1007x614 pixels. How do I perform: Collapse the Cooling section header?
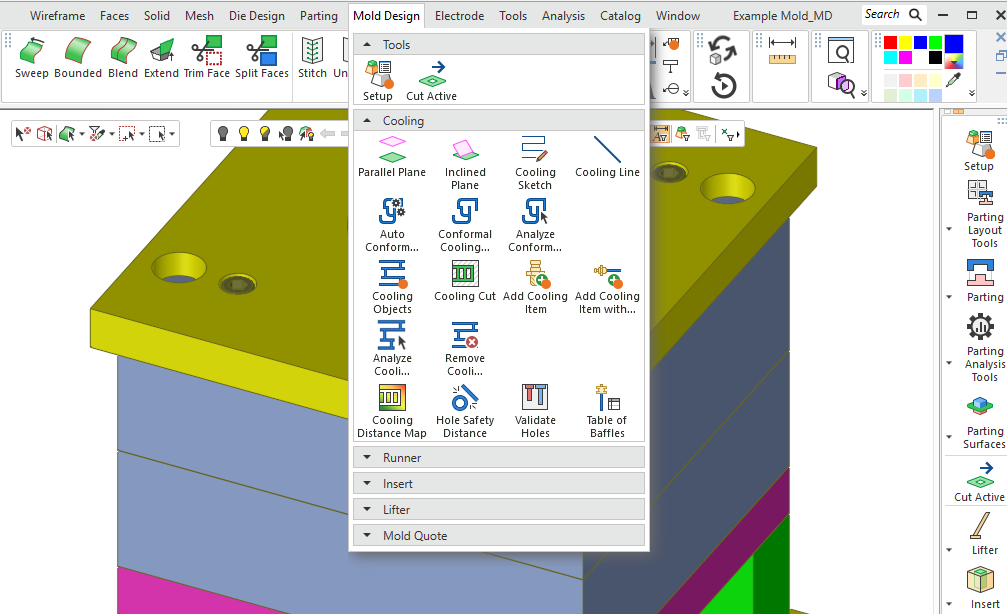[x=499, y=121]
